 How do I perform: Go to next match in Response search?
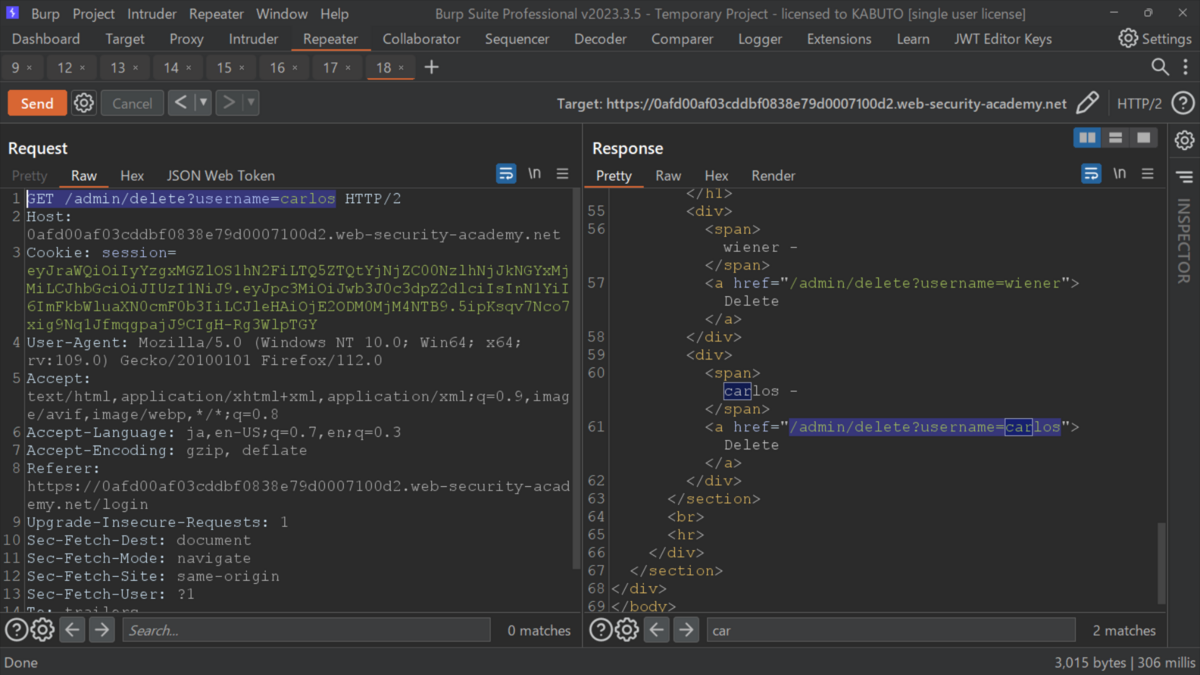(686, 630)
